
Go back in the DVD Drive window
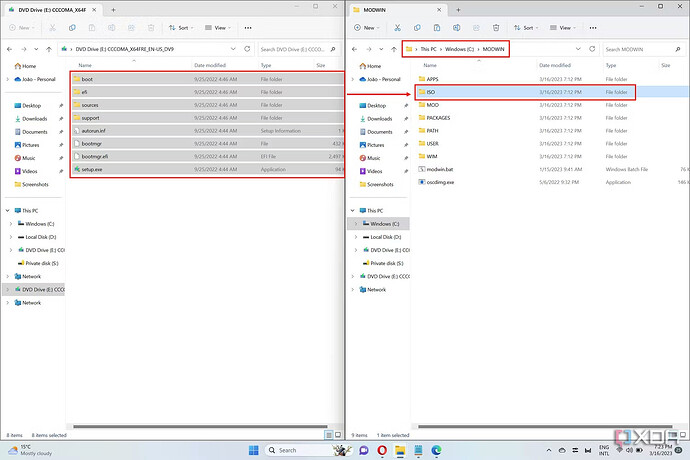click(10, 49)
